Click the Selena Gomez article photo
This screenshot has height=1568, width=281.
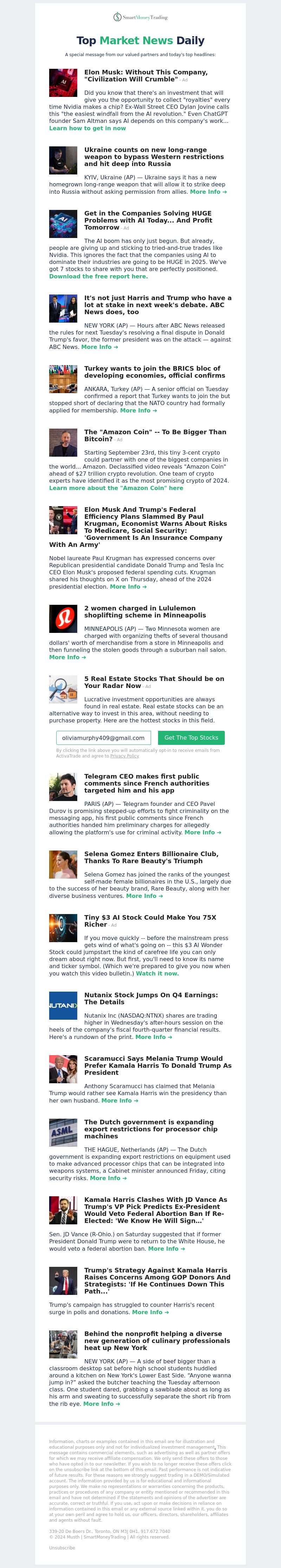(x=63, y=864)
